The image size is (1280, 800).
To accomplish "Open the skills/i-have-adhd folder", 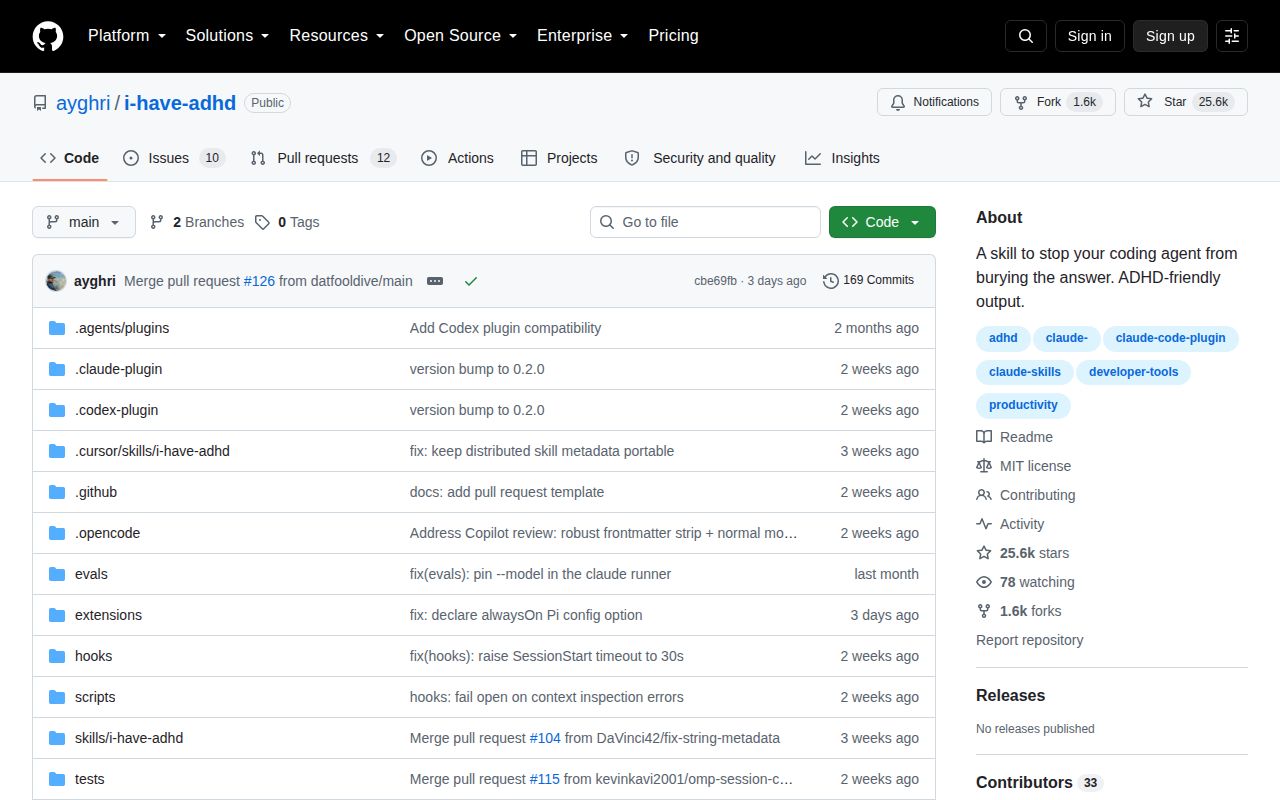I will click(129, 738).
